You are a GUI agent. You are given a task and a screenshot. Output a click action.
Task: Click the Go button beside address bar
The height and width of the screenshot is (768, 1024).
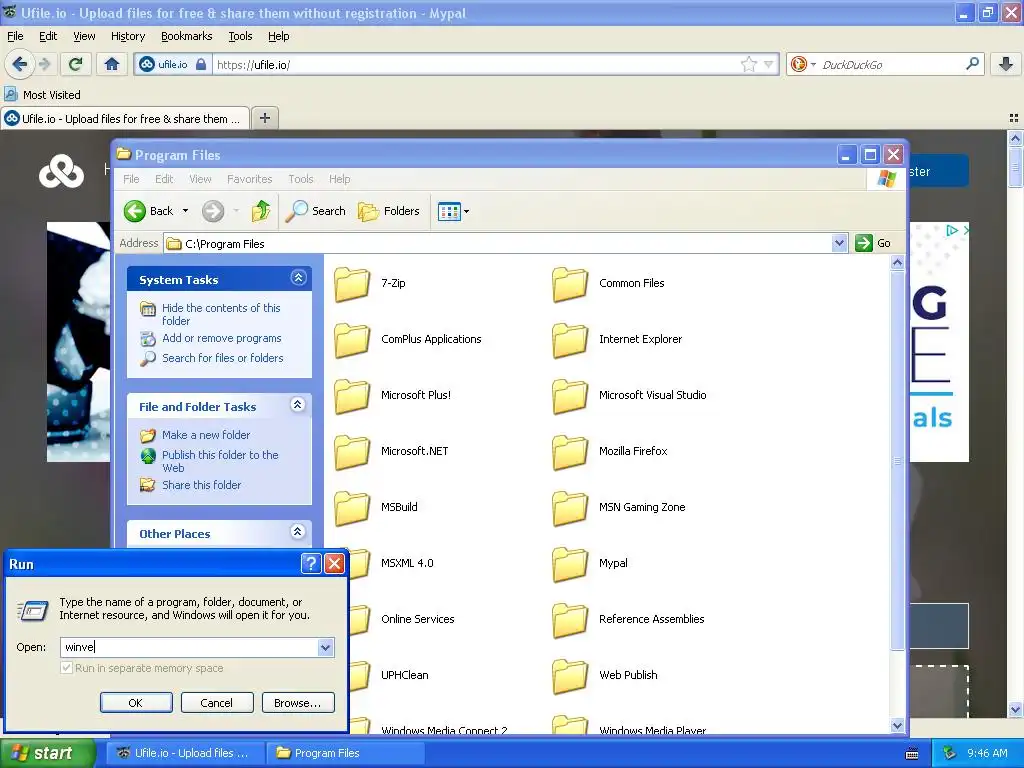[x=873, y=243]
